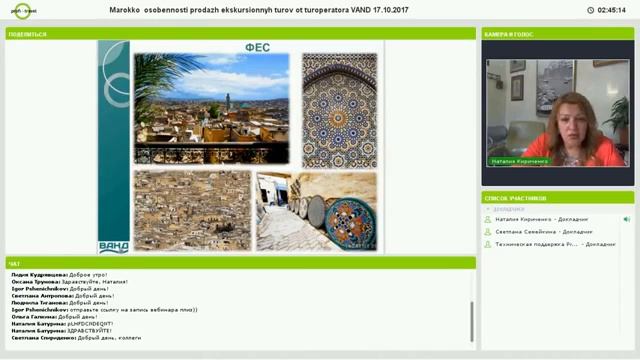The height and width of the screenshot is (360, 640).
Task: Click the ВАНД logo on the slide
Action: pos(113,247)
